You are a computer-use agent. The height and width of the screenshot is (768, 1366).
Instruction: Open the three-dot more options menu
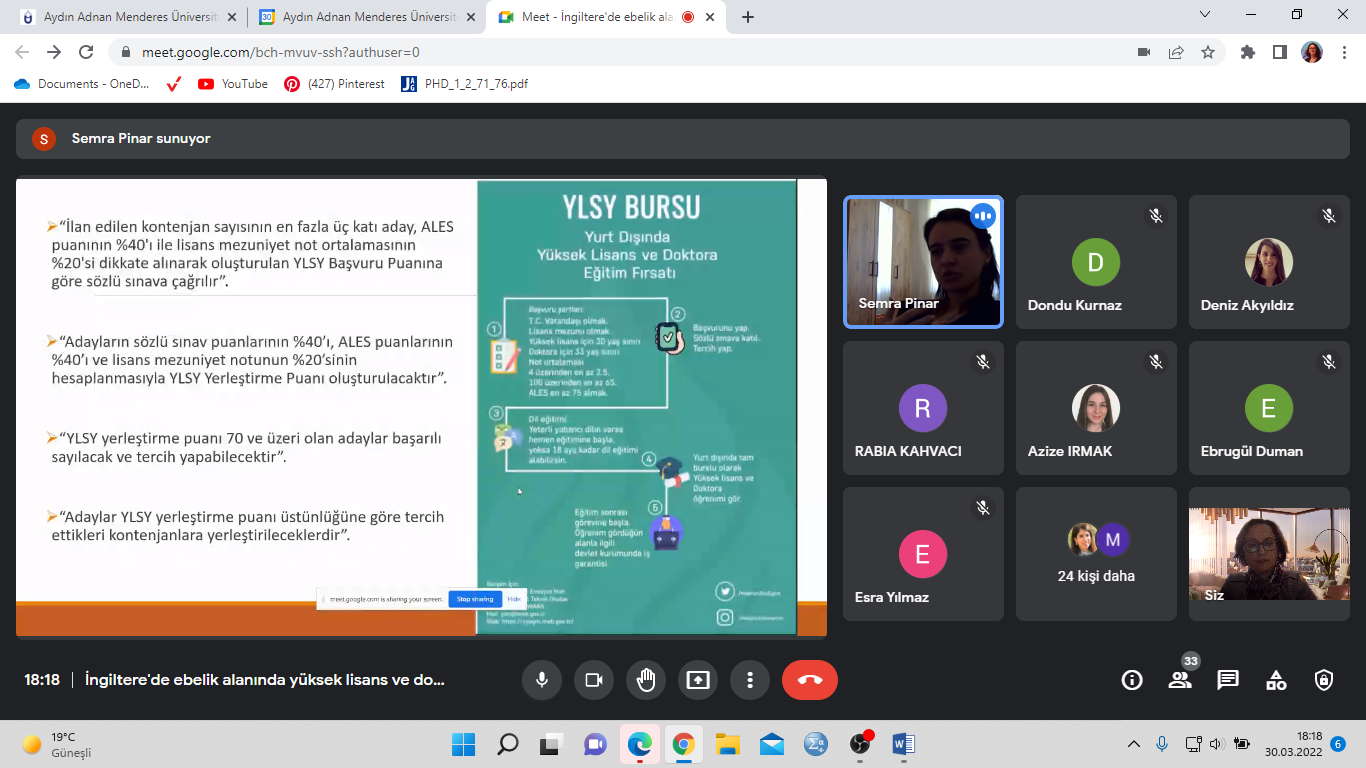750,680
